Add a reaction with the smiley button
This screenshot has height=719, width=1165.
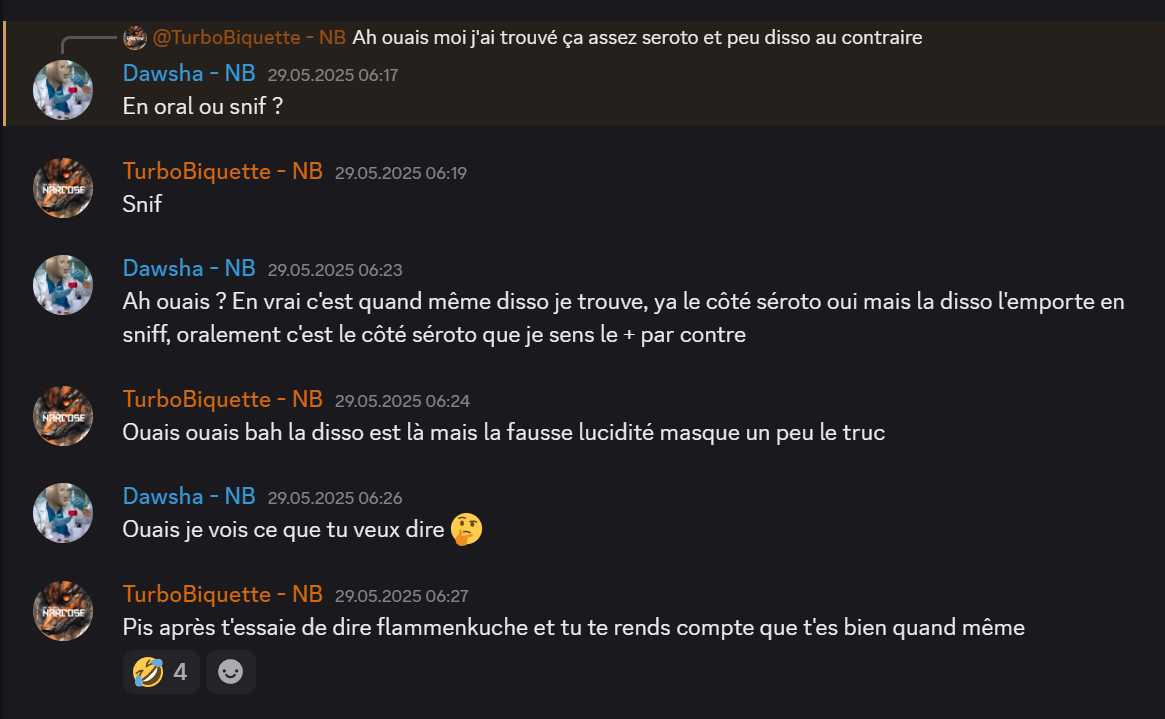[x=230, y=672]
